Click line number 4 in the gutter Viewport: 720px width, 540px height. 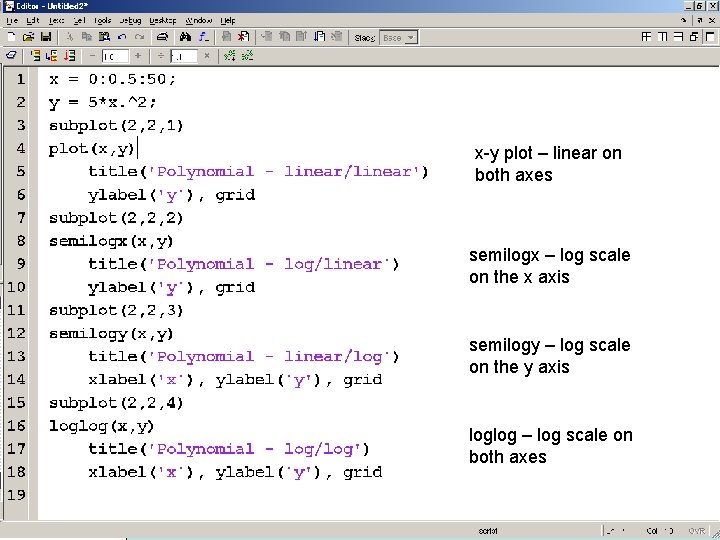tap(21, 148)
